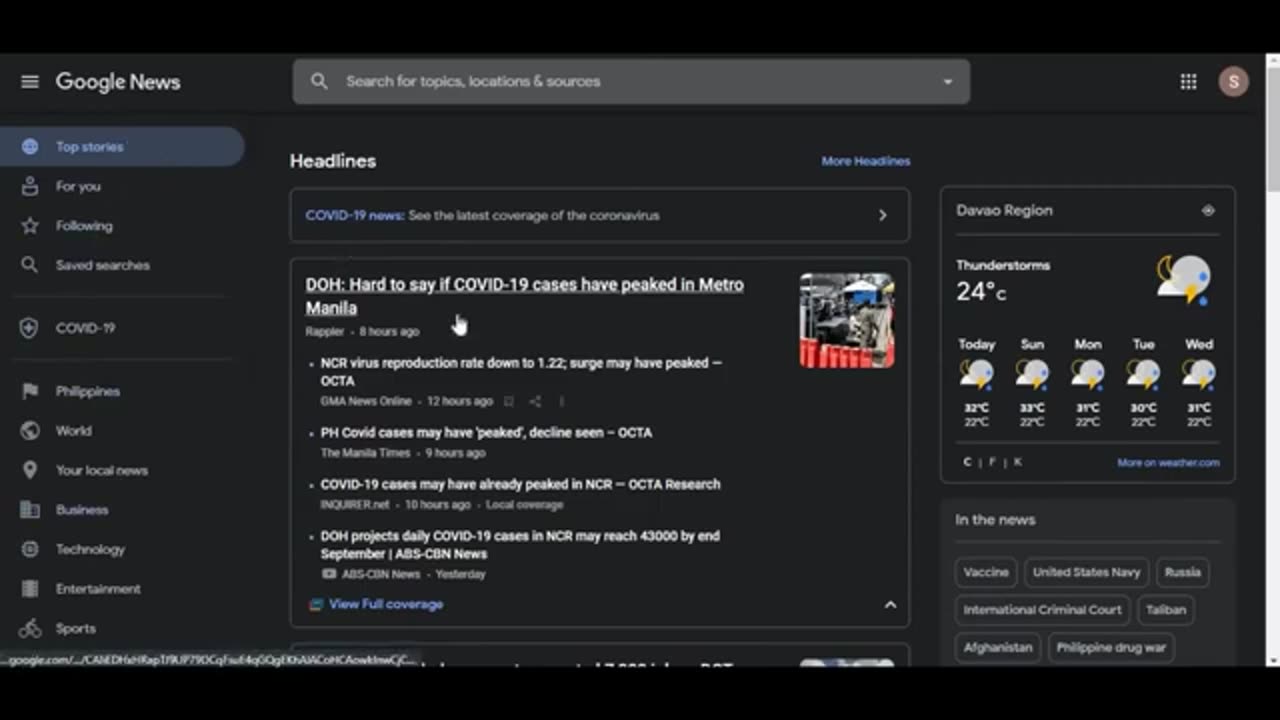Click the Philippines flag icon
This screenshot has width=1280, height=720.
coord(30,391)
